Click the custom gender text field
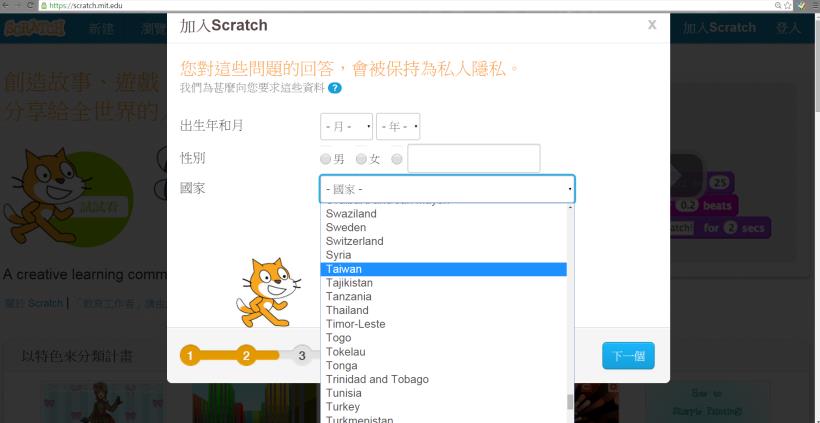This screenshot has height=423, width=820. pos(474,158)
